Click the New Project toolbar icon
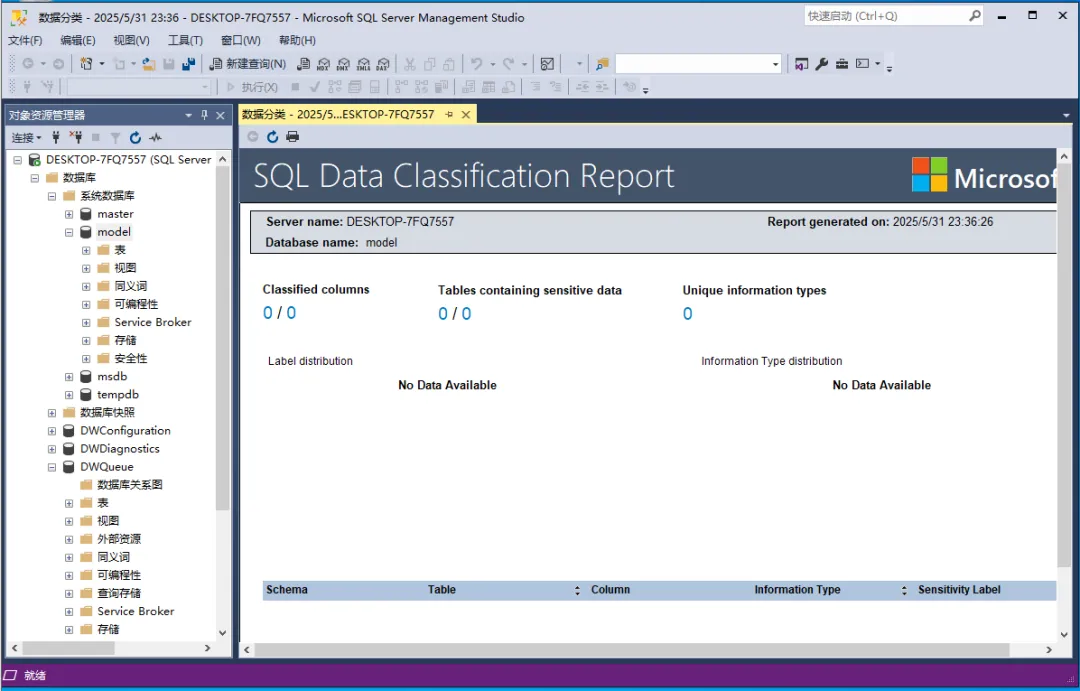This screenshot has height=691, width=1080. pos(86,64)
